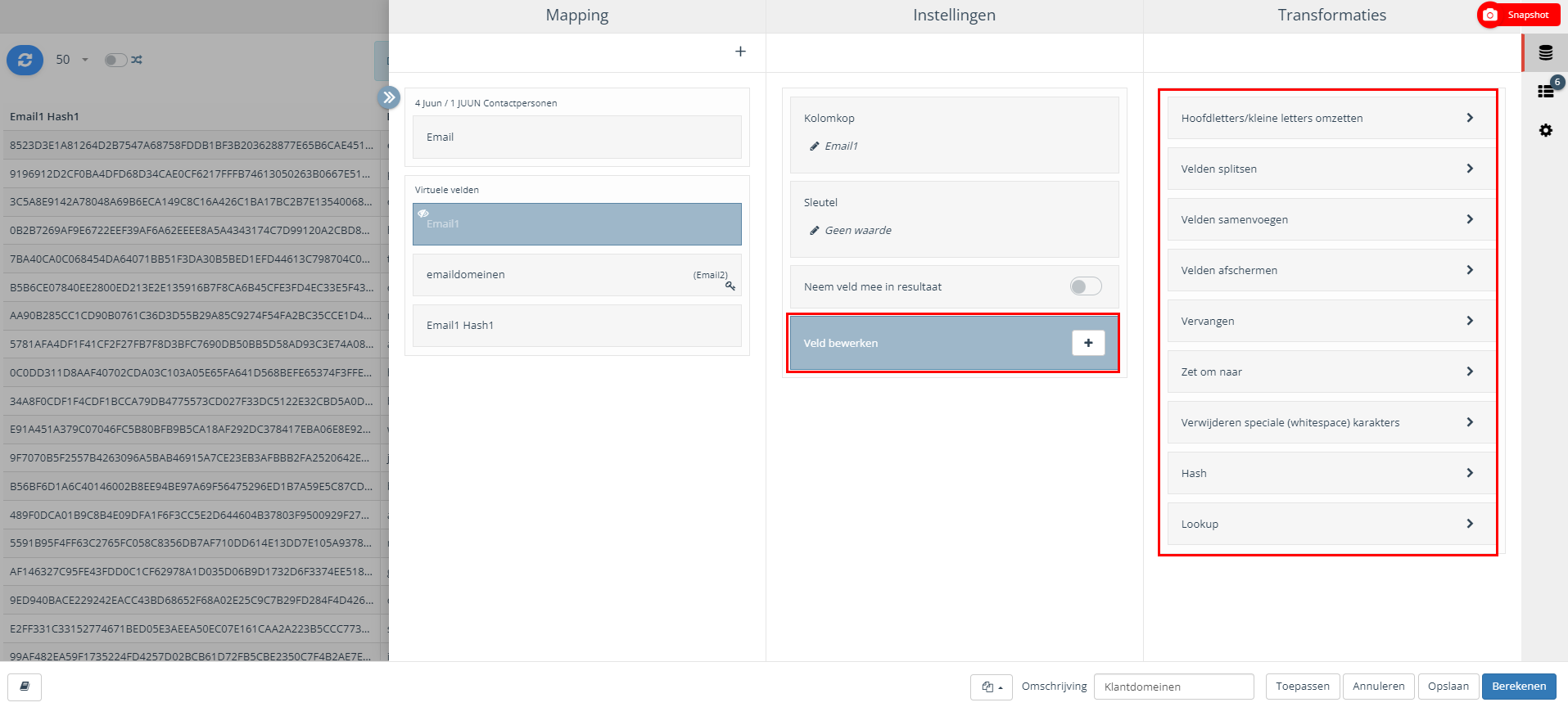Click the blue refresh data button
Viewport: 1568px width, 707px height.
point(25,60)
